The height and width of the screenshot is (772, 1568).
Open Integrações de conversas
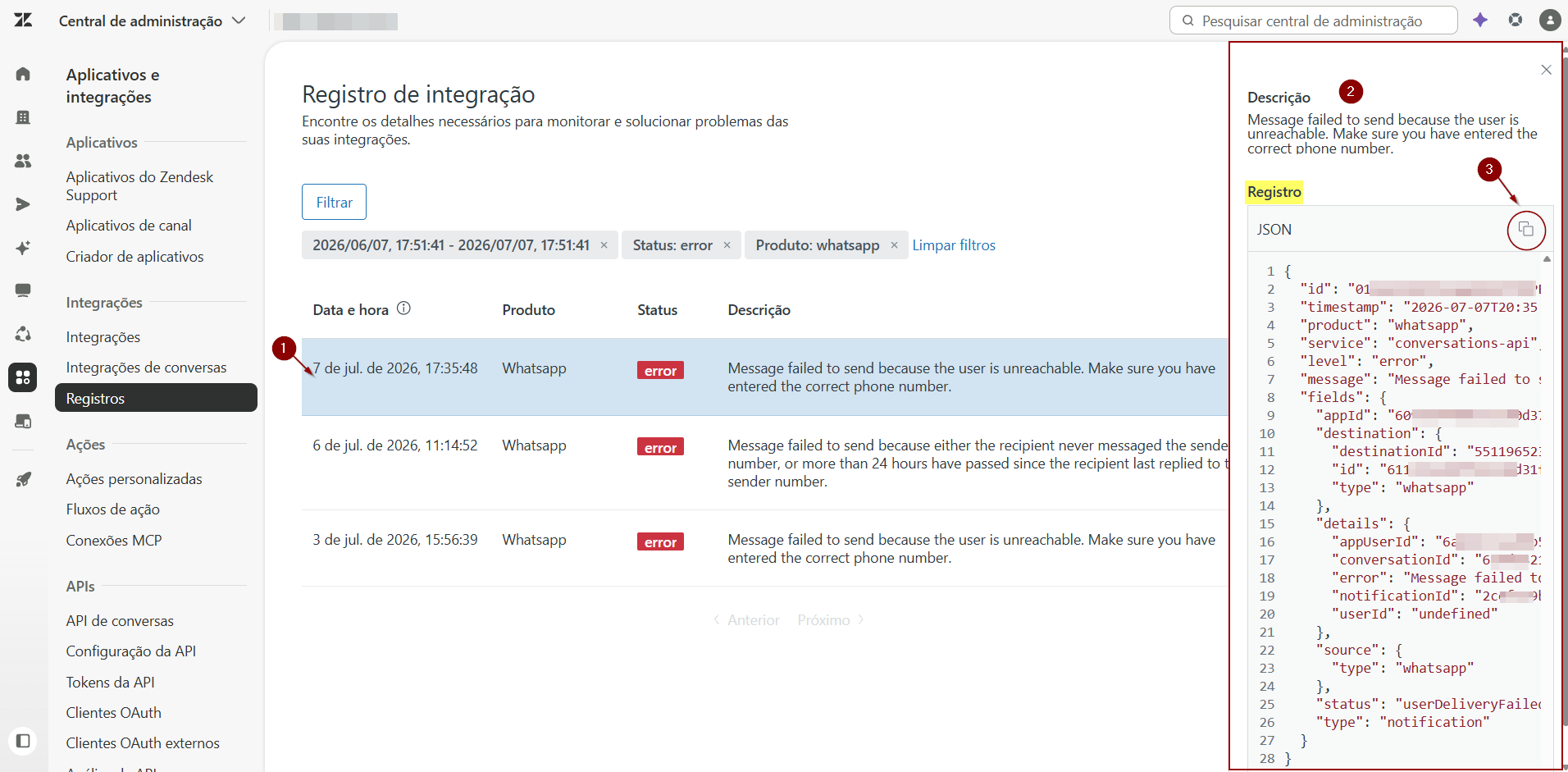(146, 368)
